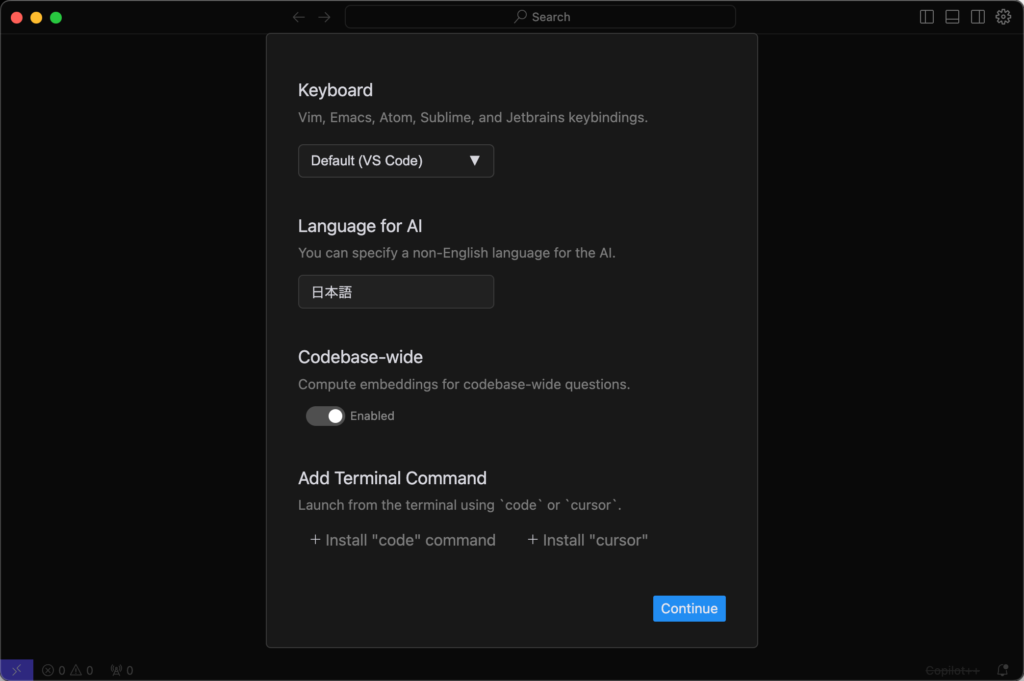Click the Language for AI heading
Viewport: 1024px width, 681px height.
(x=360, y=226)
